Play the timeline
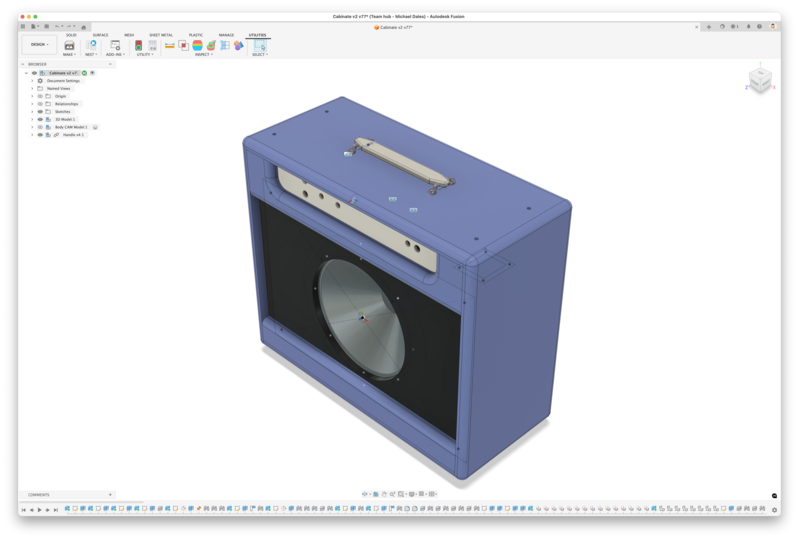The height and width of the screenshot is (540, 799). tap(39, 509)
